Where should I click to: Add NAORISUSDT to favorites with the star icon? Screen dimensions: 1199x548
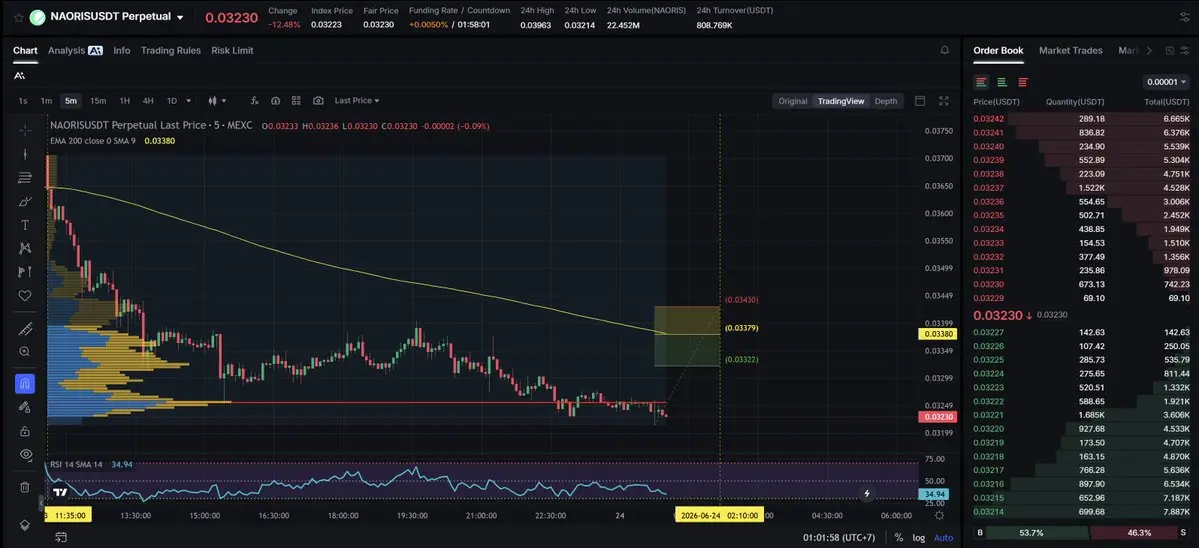tap(18, 17)
